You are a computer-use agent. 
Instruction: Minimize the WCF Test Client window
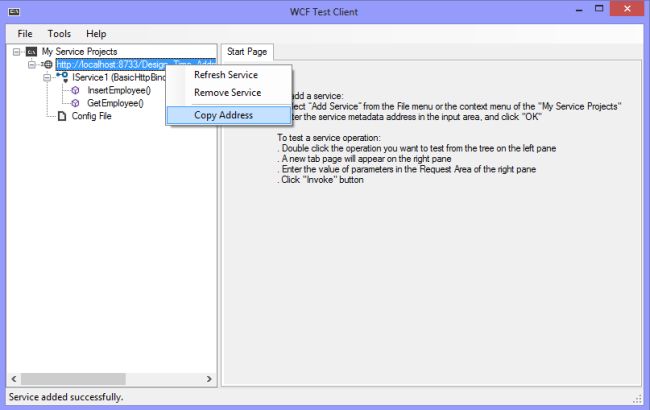pos(580,10)
